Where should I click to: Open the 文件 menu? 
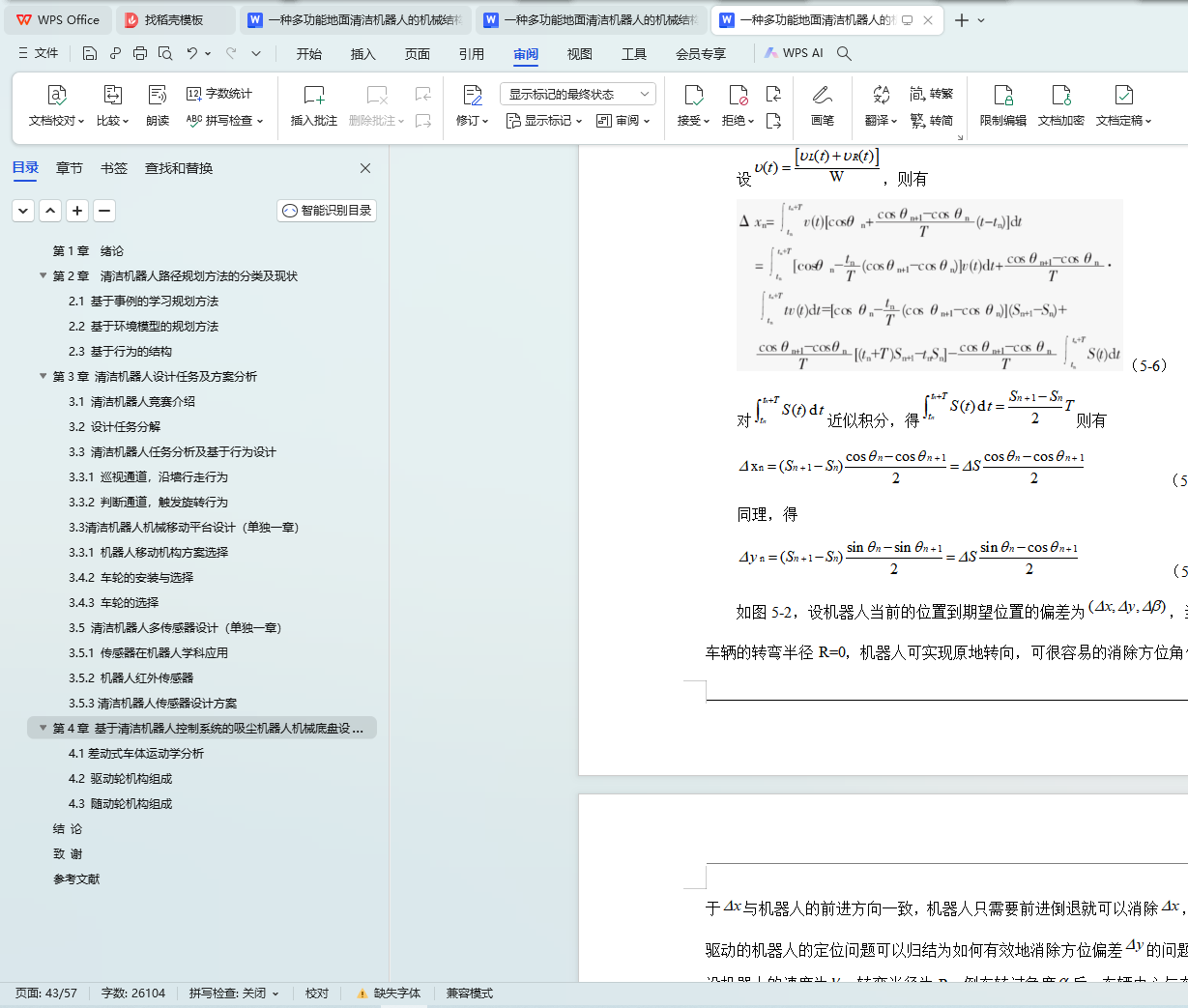(x=39, y=53)
